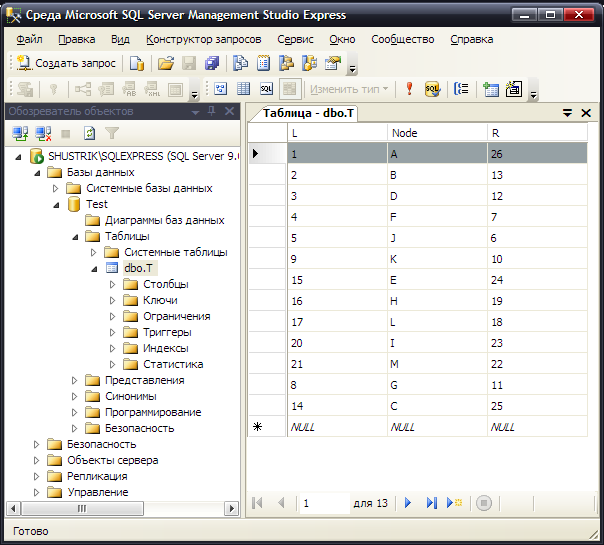Select the Триггеры folder
The height and width of the screenshot is (545, 604).
167,332
